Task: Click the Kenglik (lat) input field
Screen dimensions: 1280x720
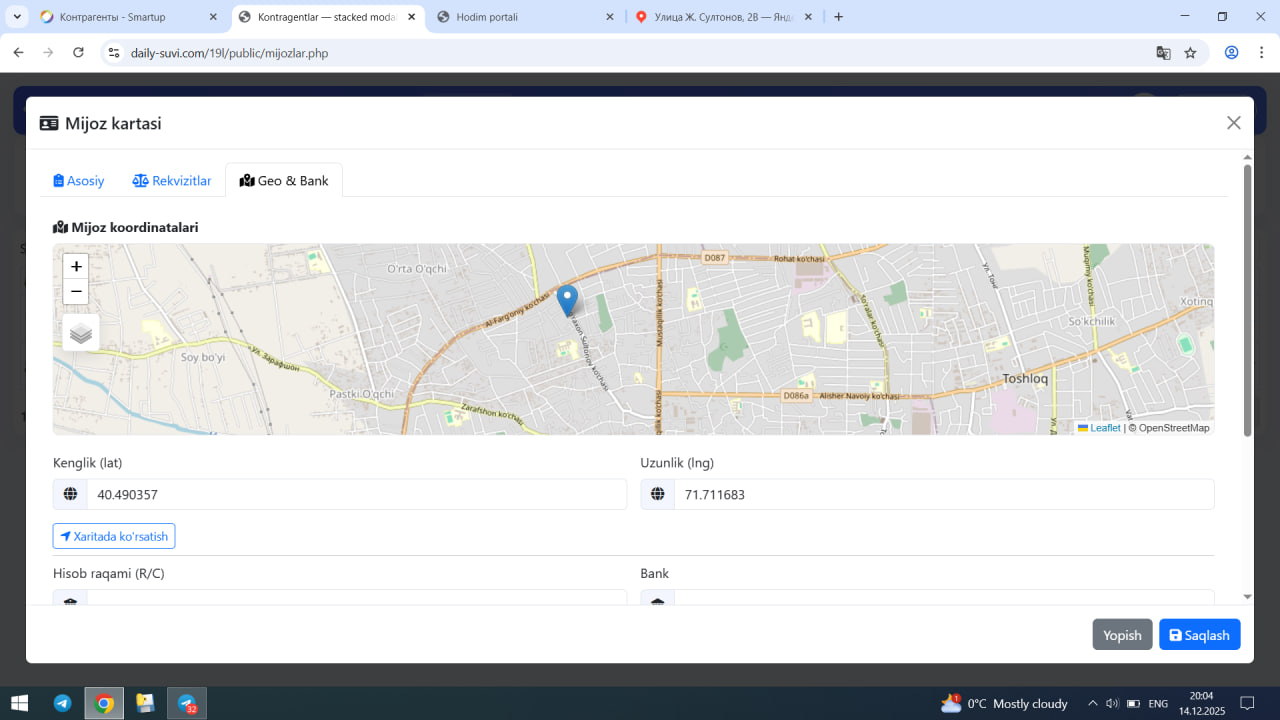Action: 356,494
